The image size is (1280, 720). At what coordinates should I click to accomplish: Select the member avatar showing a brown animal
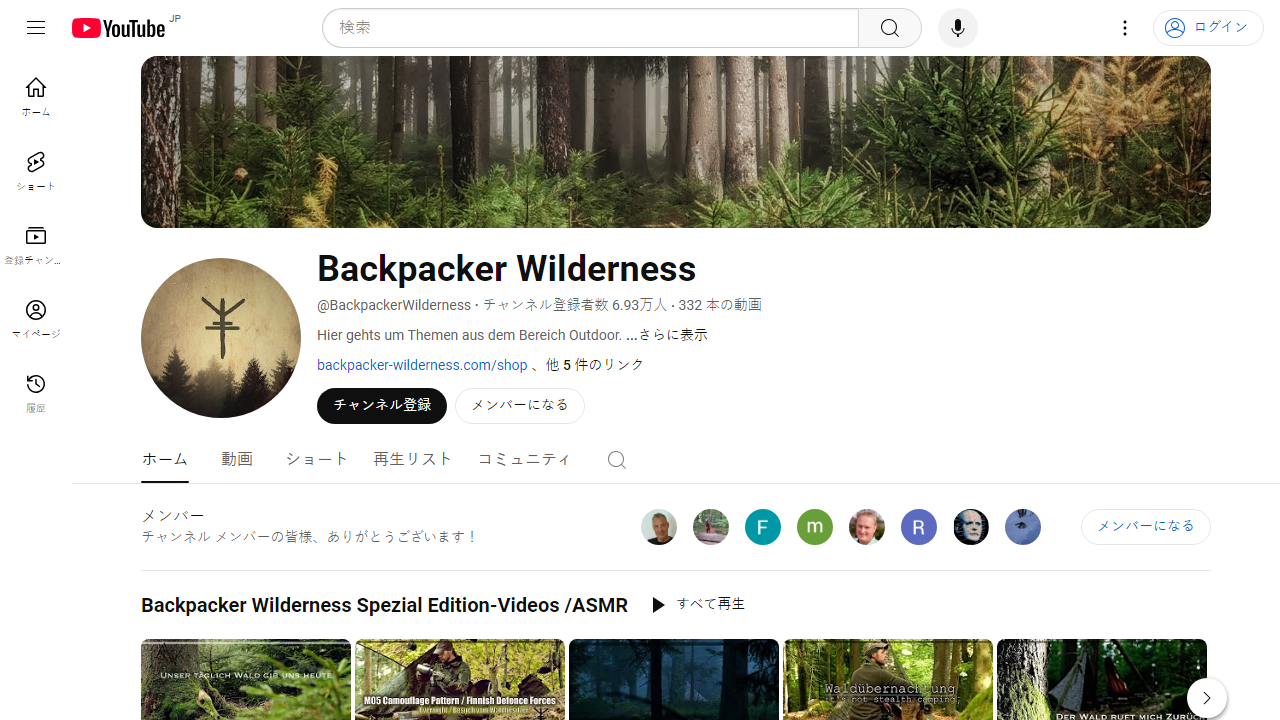pyautogui.click(x=711, y=527)
